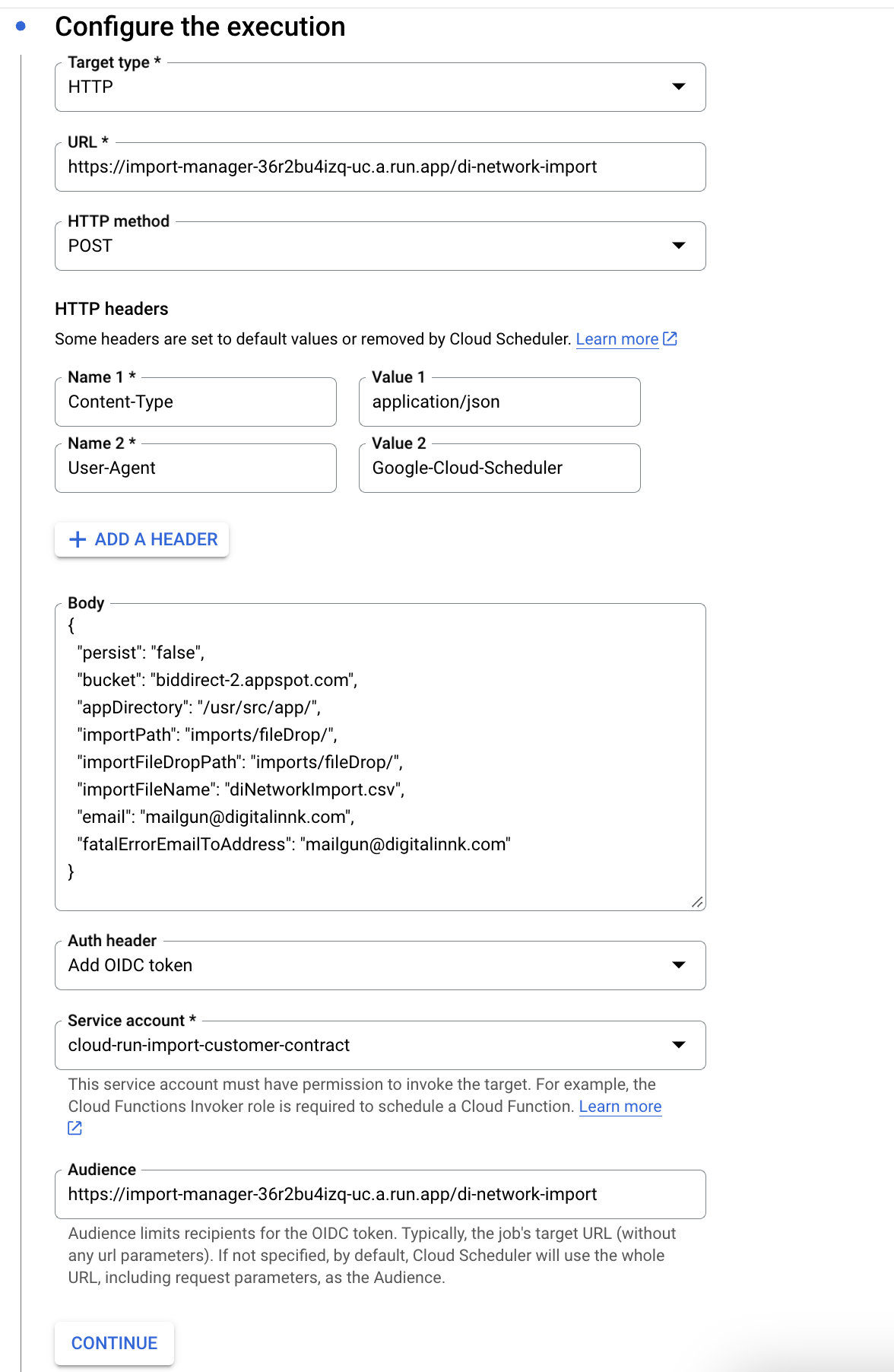Click the external link icon beside HTTP headers Learn more

pyautogui.click(x=670, y=339)
